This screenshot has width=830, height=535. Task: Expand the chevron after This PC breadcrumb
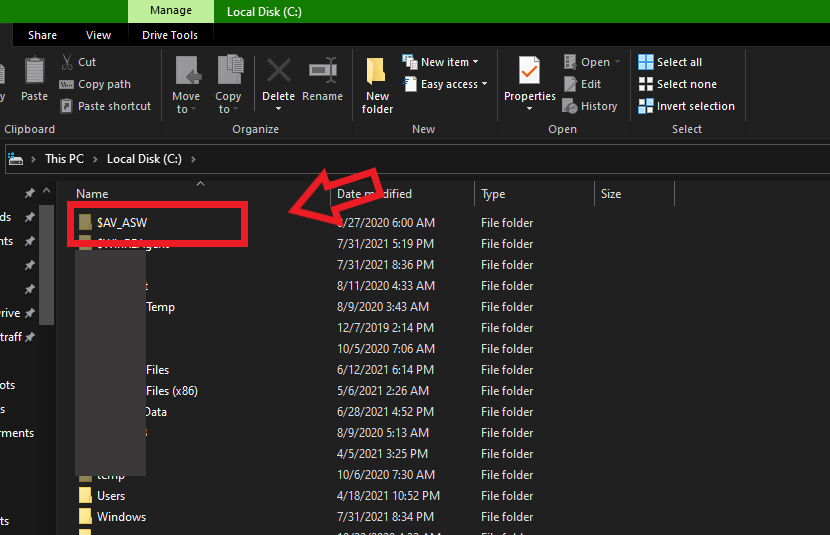point(95,159)
